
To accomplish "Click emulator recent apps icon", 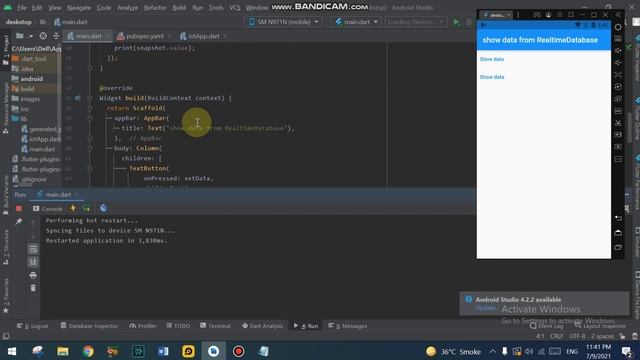I will click(618, 247).
